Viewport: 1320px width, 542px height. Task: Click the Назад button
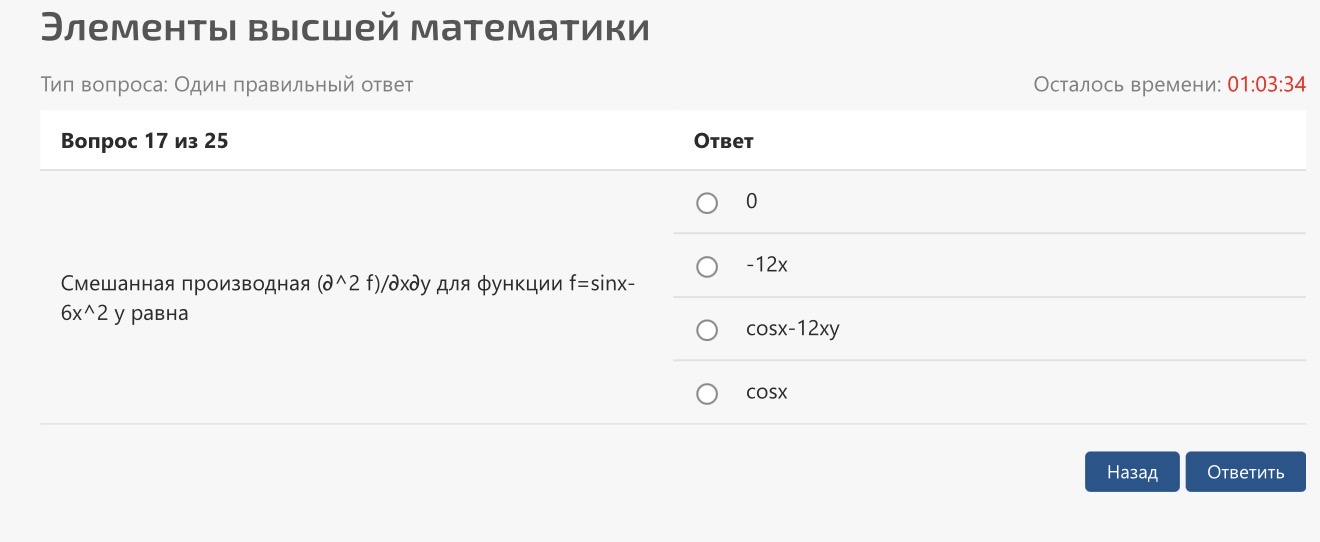pyautogui.click(x=1132, y=472)
